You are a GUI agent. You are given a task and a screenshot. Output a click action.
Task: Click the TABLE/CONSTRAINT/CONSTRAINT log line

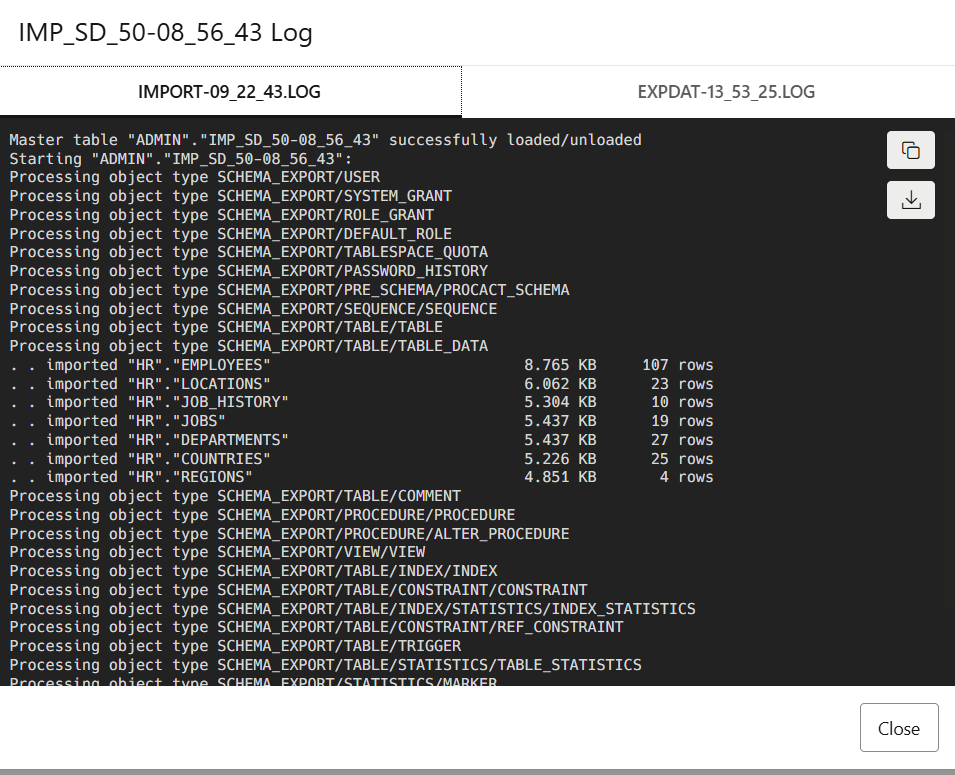[298, 590]
